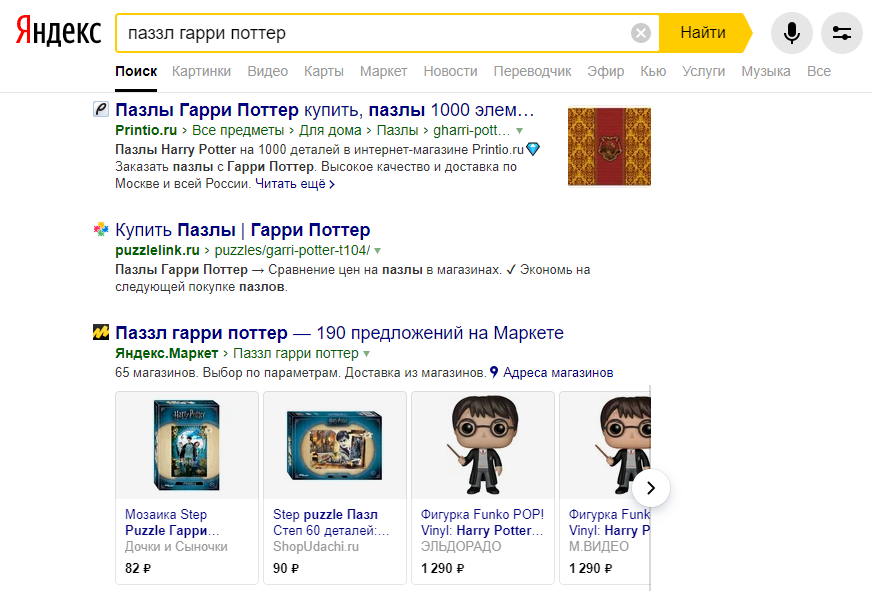The height and width of the screenshot is (599, 872).
Task: Switch to the Картинки tab
Action: [x=201, y=71]
